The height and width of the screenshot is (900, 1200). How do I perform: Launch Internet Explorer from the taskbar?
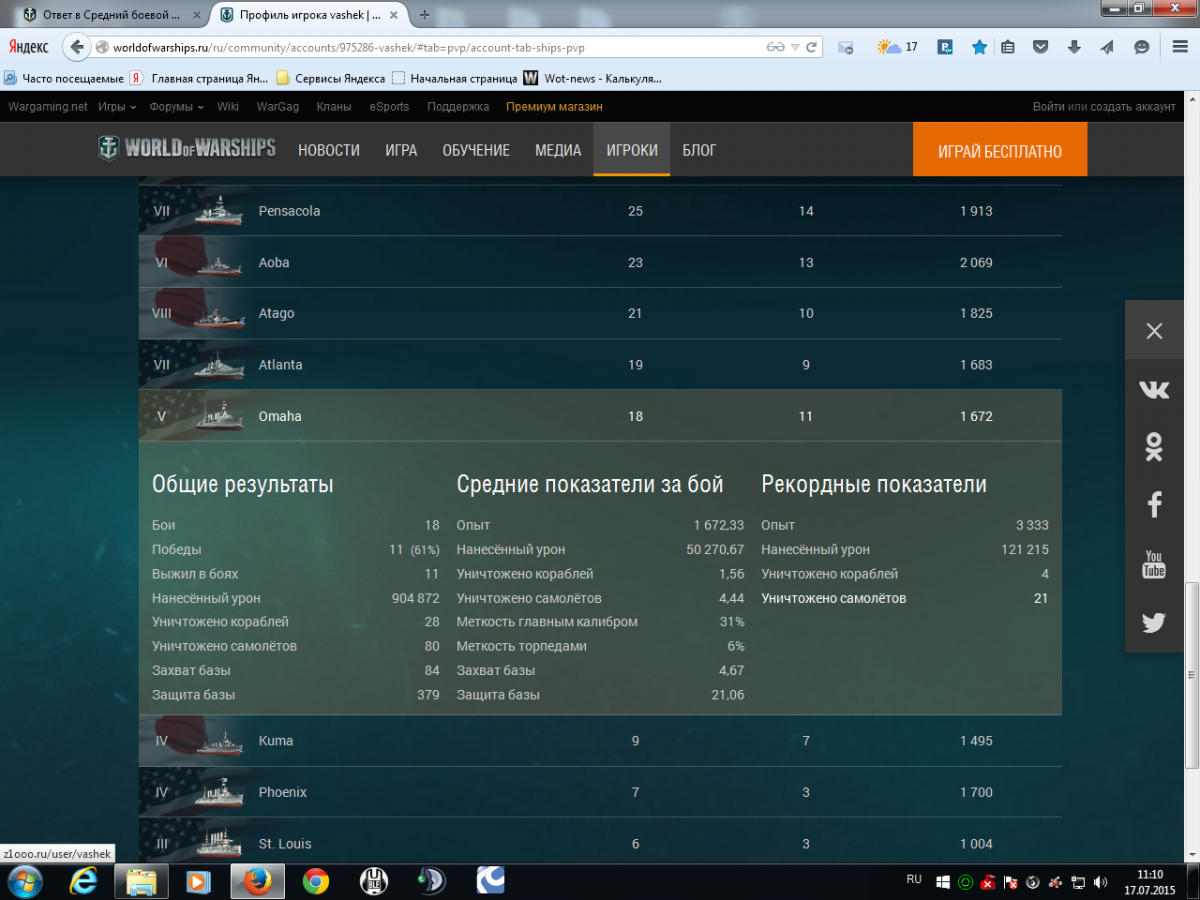click(x=85, y=881)
